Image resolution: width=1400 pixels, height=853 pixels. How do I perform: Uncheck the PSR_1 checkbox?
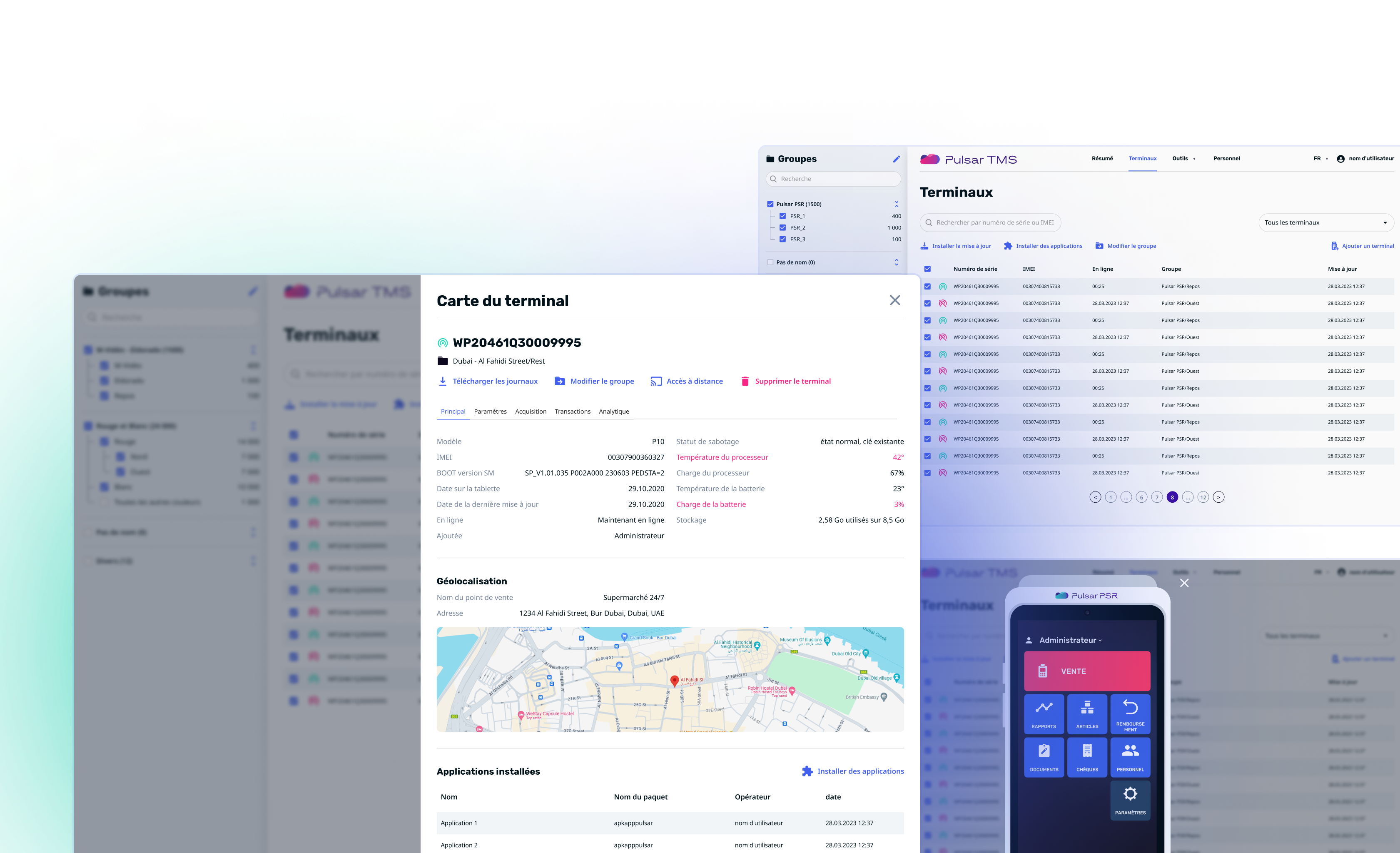pos(782,216)
